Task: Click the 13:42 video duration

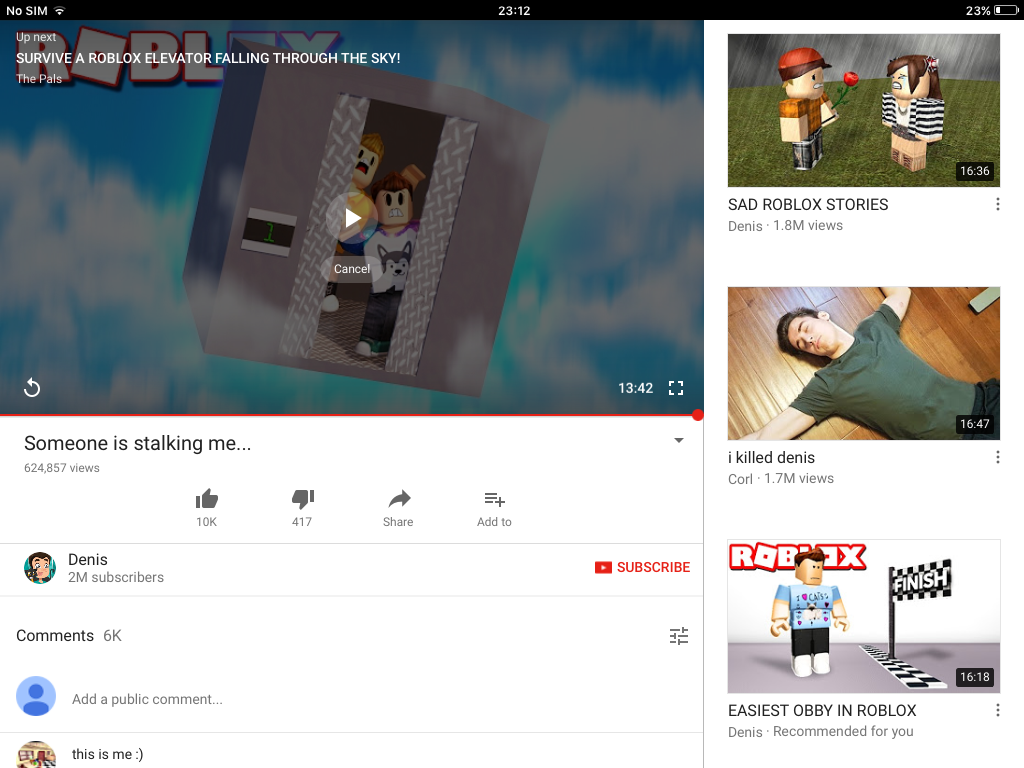Action: point(635,388)
